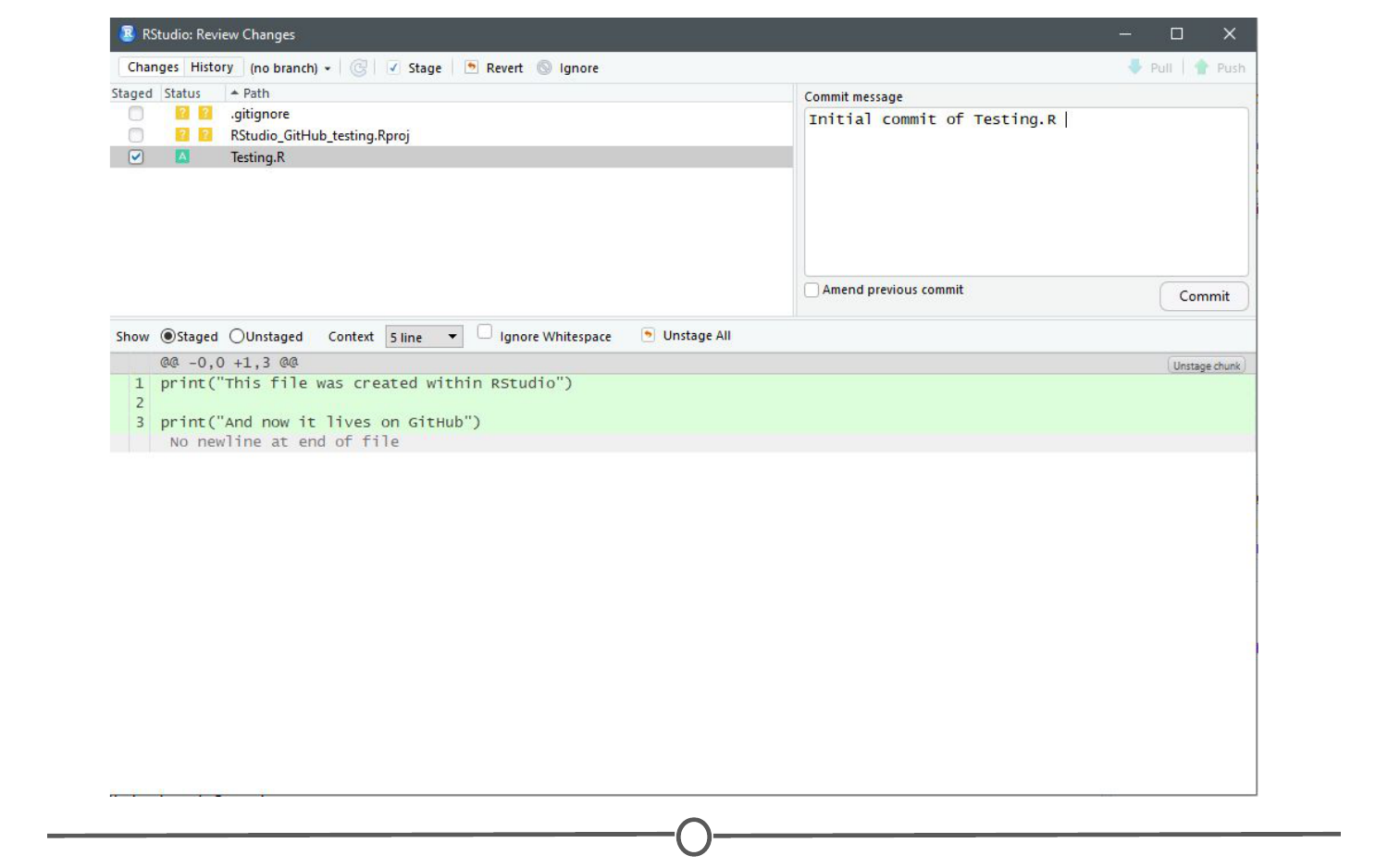
Task: Stage the RStudio_GitHub_testing.Rproj file checkbox
Action: pyautogui.click(x=136, y=135)
